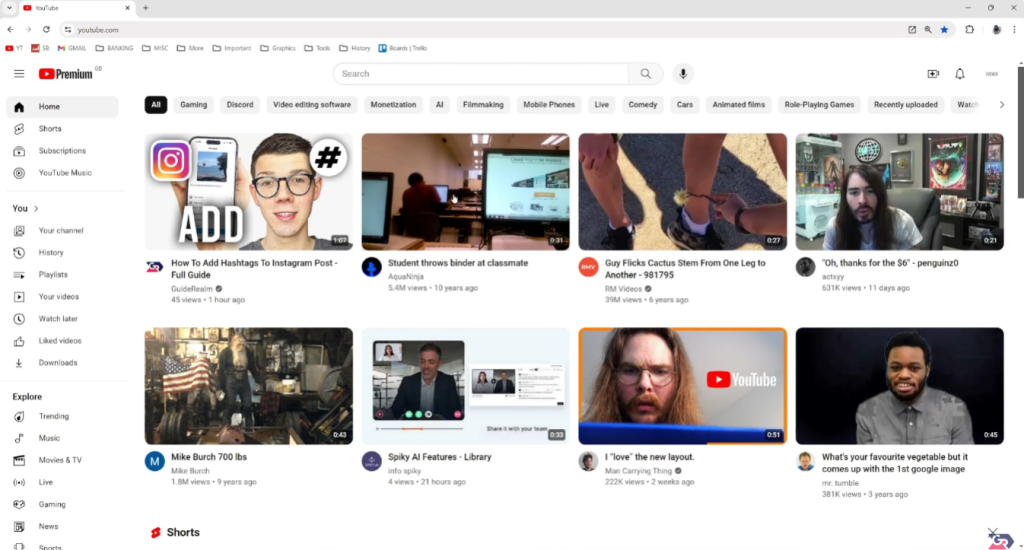Select the All filter chip
This screenshot has width=1024, height=550.
(156, 105)
